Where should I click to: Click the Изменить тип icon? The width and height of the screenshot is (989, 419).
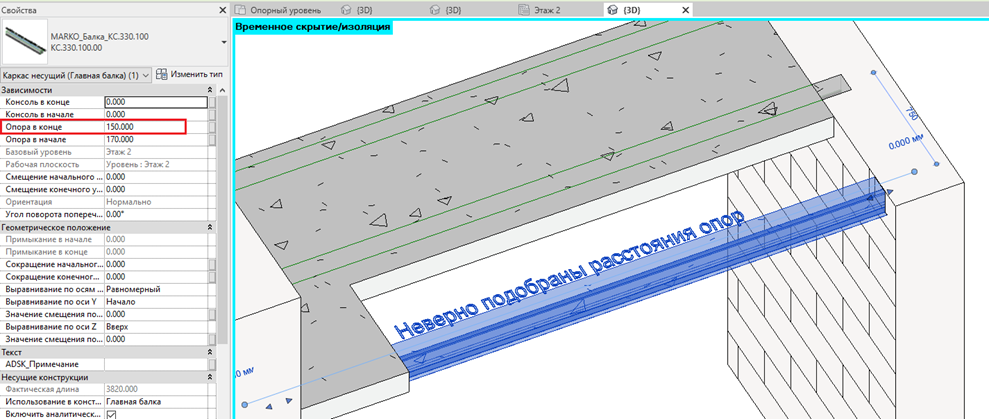161,74
